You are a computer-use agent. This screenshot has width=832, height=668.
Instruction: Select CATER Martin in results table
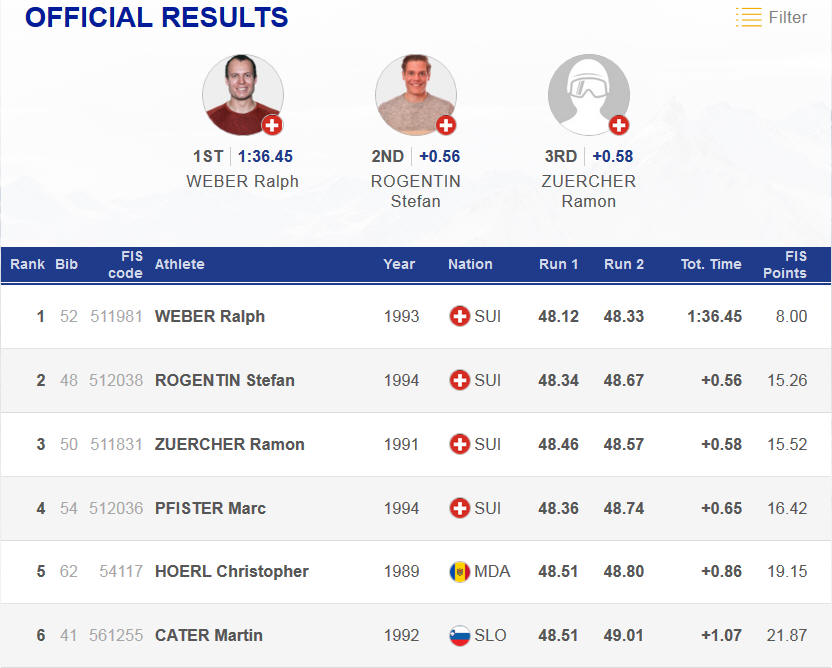click(x=209, y=636)
